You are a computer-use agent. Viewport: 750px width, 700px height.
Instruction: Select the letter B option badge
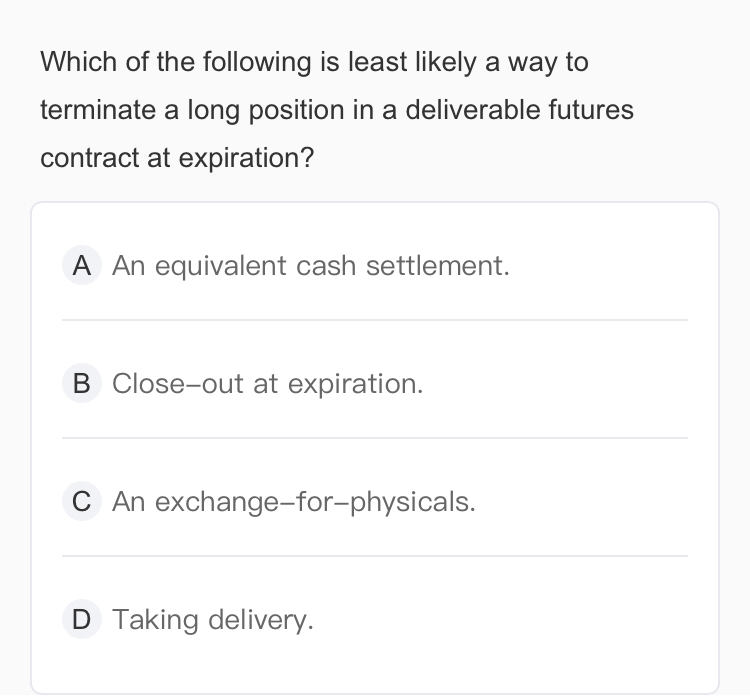tap(82, 384)
